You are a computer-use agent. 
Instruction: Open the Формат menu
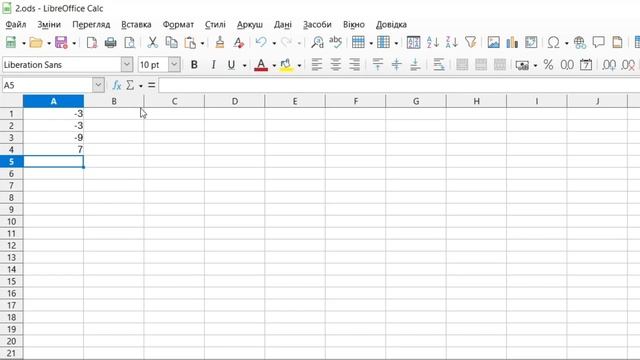178,24
